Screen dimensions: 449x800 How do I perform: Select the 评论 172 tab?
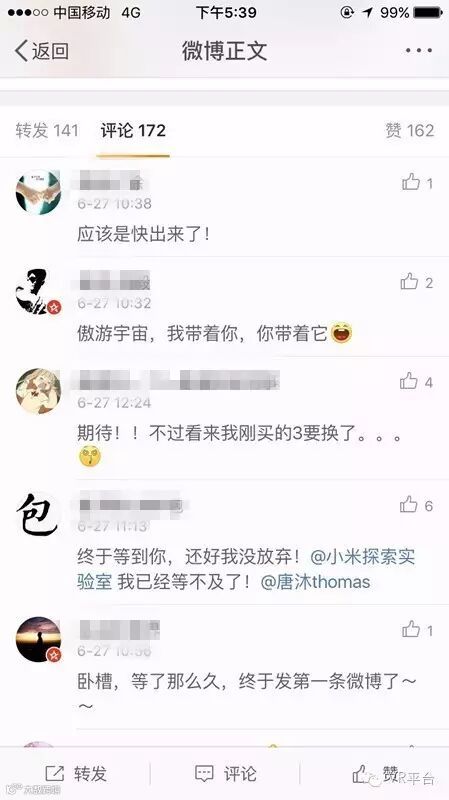pyautogui.click(x=133, y=131)
